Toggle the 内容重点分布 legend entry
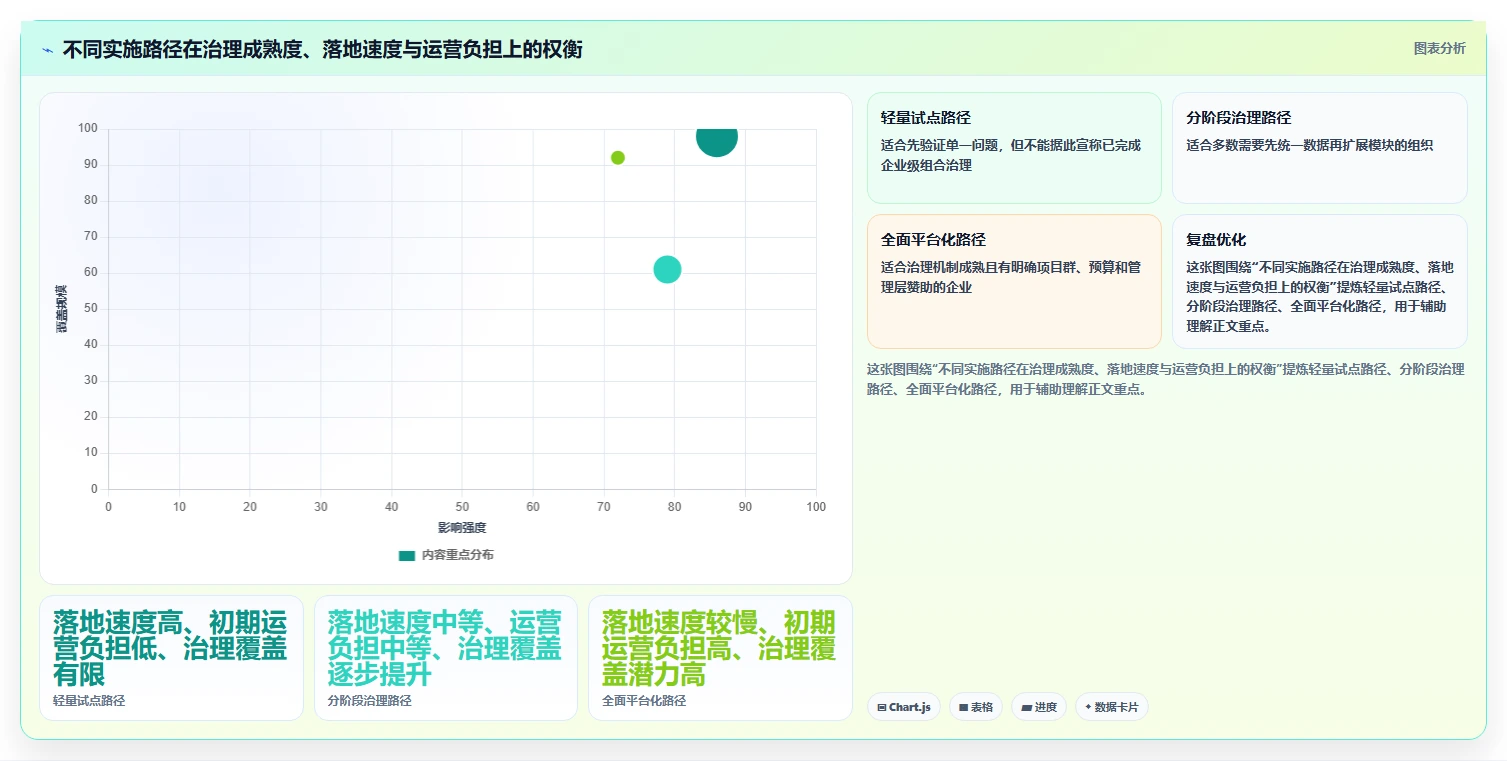This screenshot has height=761, width=1507. pos(446,555)
